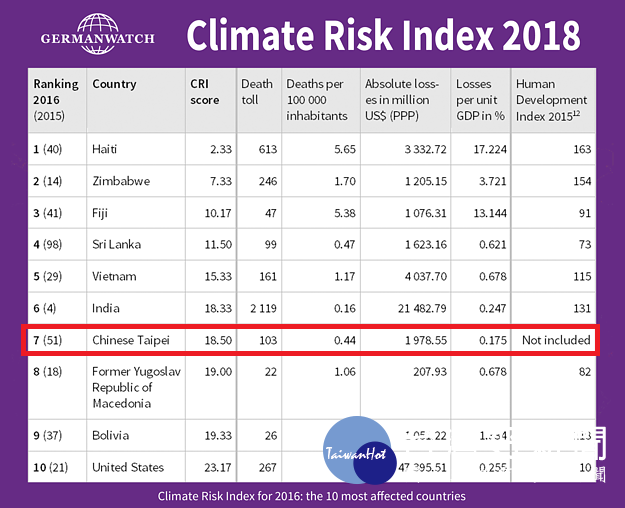The height and width of the screenshot is (508, 625).
Task: Click Haiti's HDI value '163'
Action: 582,150
